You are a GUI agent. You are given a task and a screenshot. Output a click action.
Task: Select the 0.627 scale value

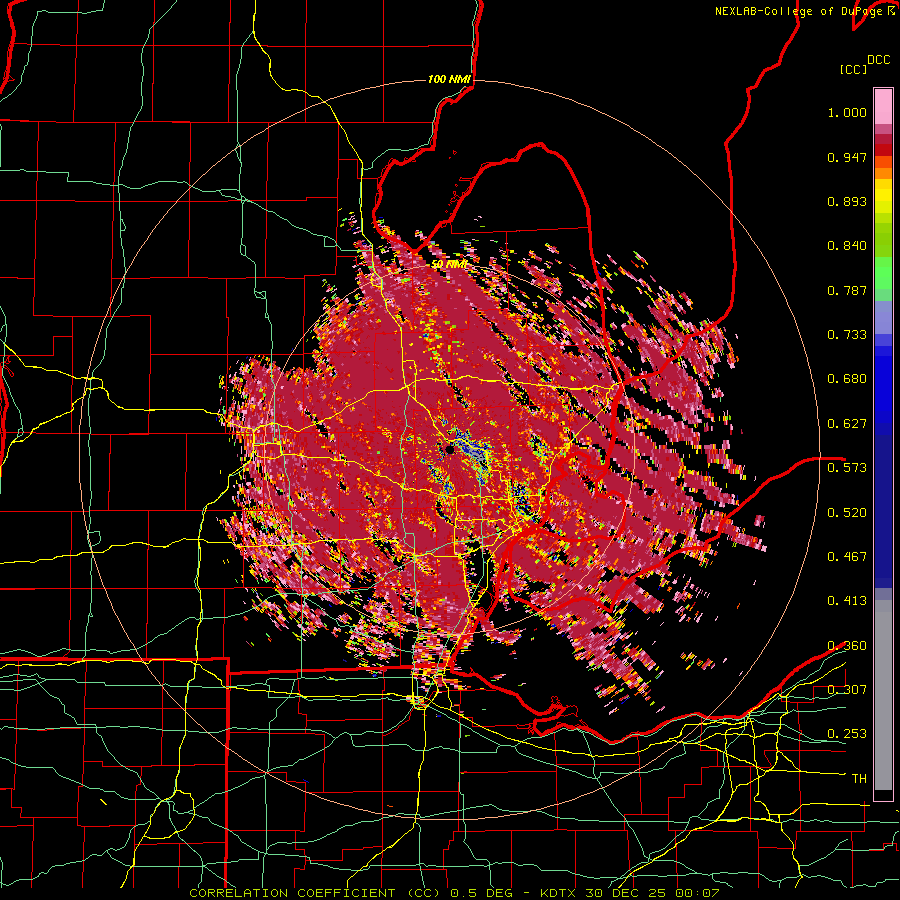(x=847, y=424)
